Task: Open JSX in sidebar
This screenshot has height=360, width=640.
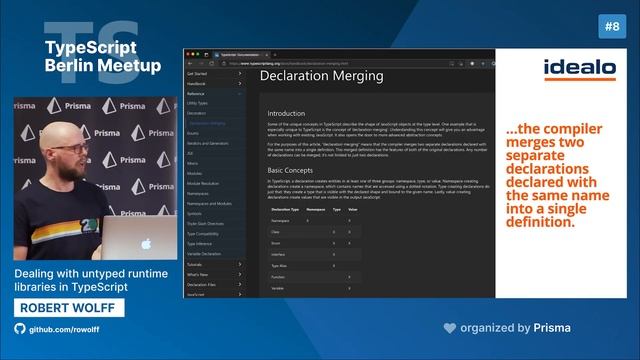Action: 190,153
